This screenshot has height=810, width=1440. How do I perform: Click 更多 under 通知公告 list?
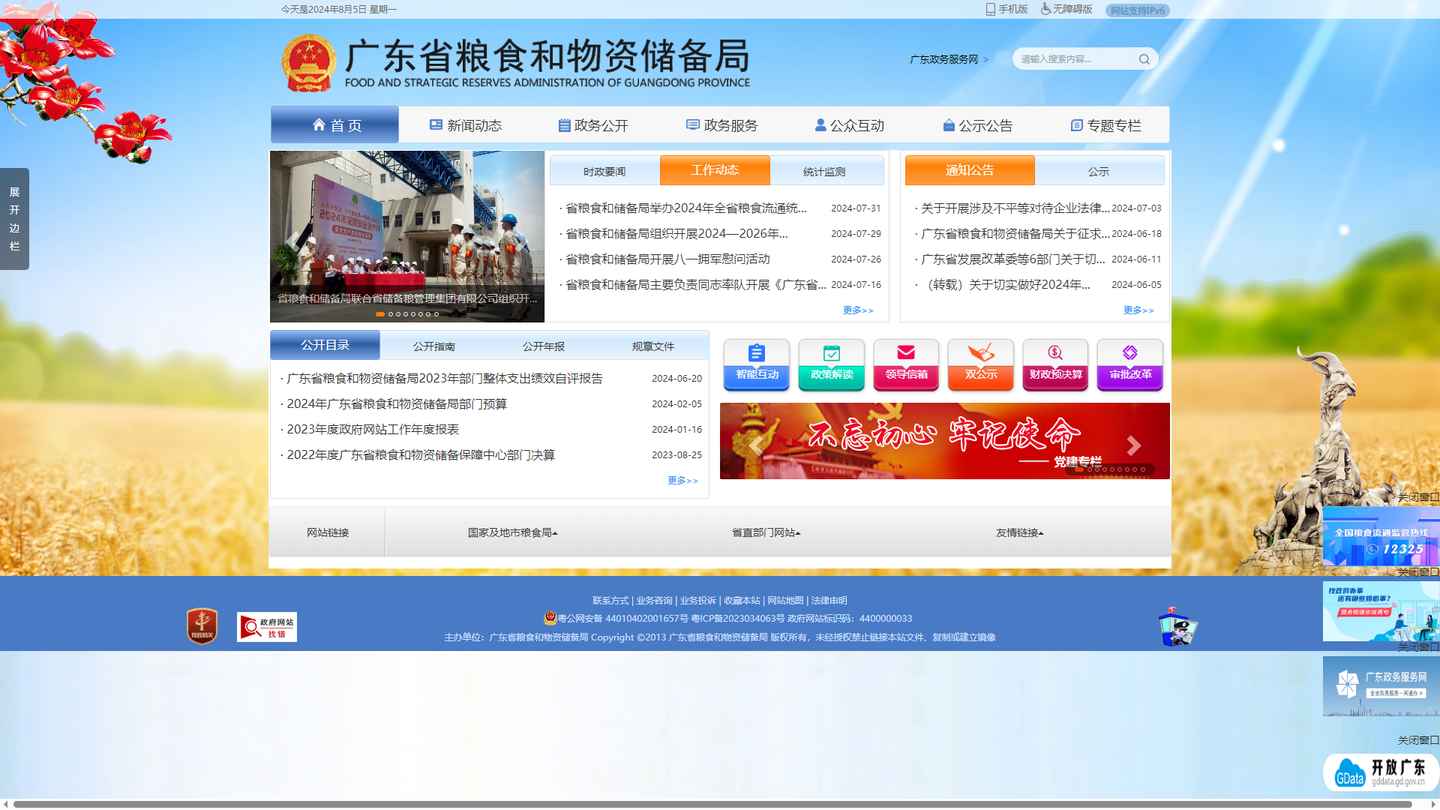point(1138,310)
